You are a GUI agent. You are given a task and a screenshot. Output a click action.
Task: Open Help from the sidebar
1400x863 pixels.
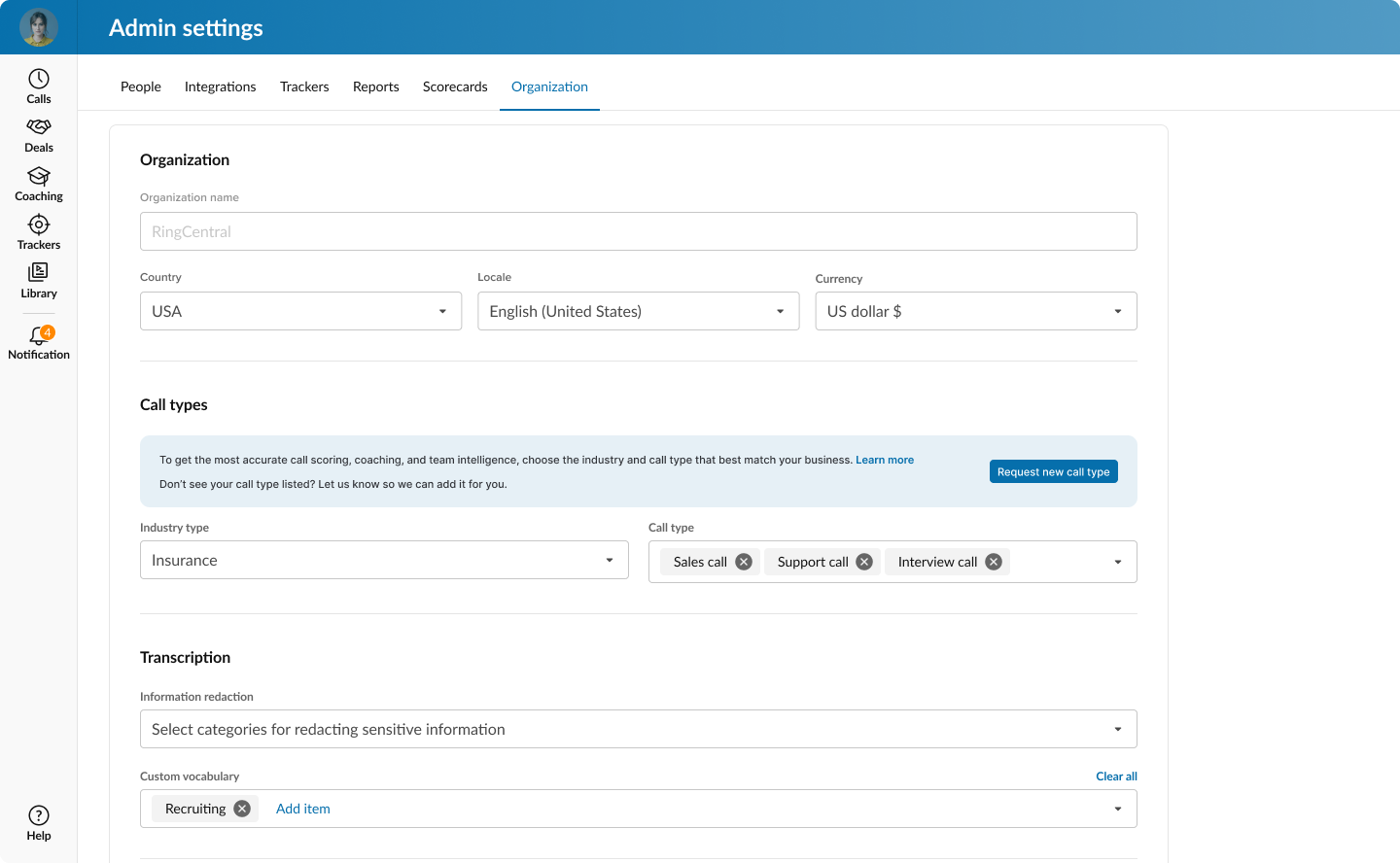pyautogui.click(x=39, y=815)
